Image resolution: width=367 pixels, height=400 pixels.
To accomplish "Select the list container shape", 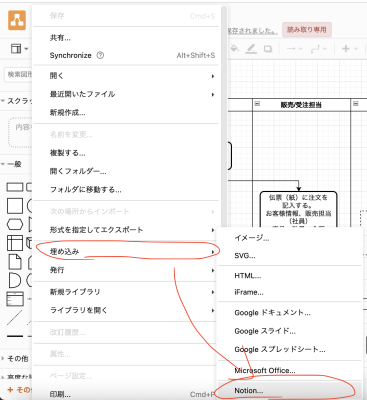I will pyautogui.click(x=15, y=299).
